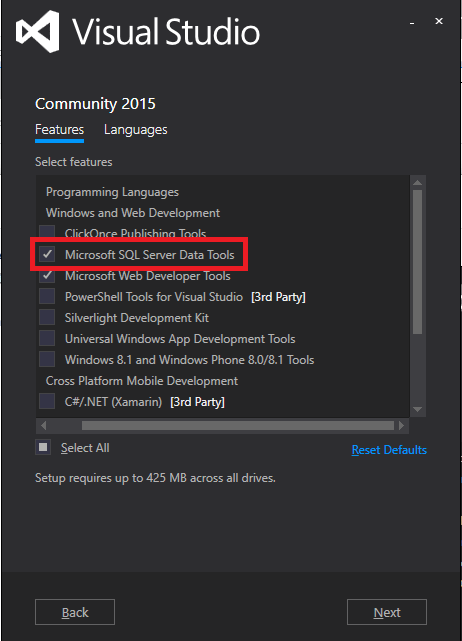Click Reset Defaults link

point(389,450)
